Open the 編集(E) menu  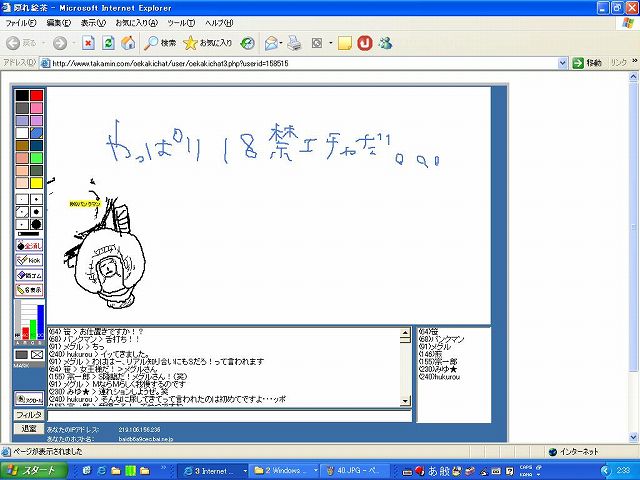[58, 23]
